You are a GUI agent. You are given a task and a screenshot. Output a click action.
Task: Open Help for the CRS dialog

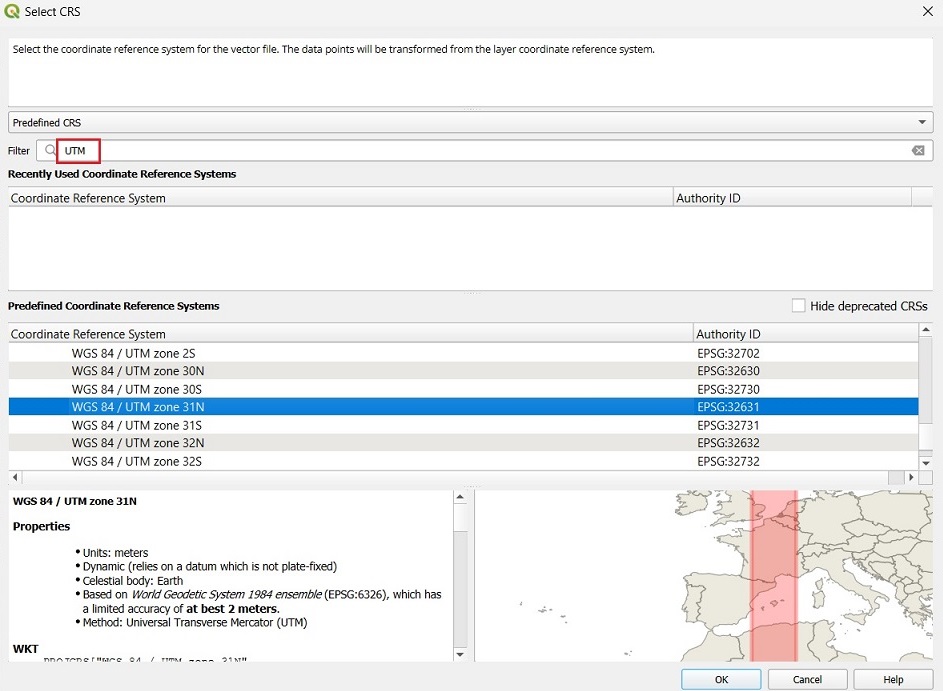[x=893, y=678]
